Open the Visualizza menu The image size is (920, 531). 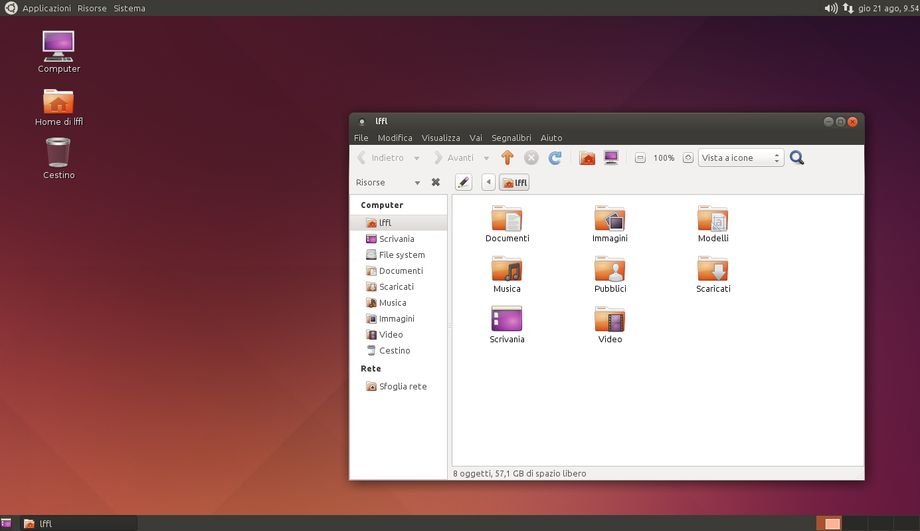click(440, 138)
